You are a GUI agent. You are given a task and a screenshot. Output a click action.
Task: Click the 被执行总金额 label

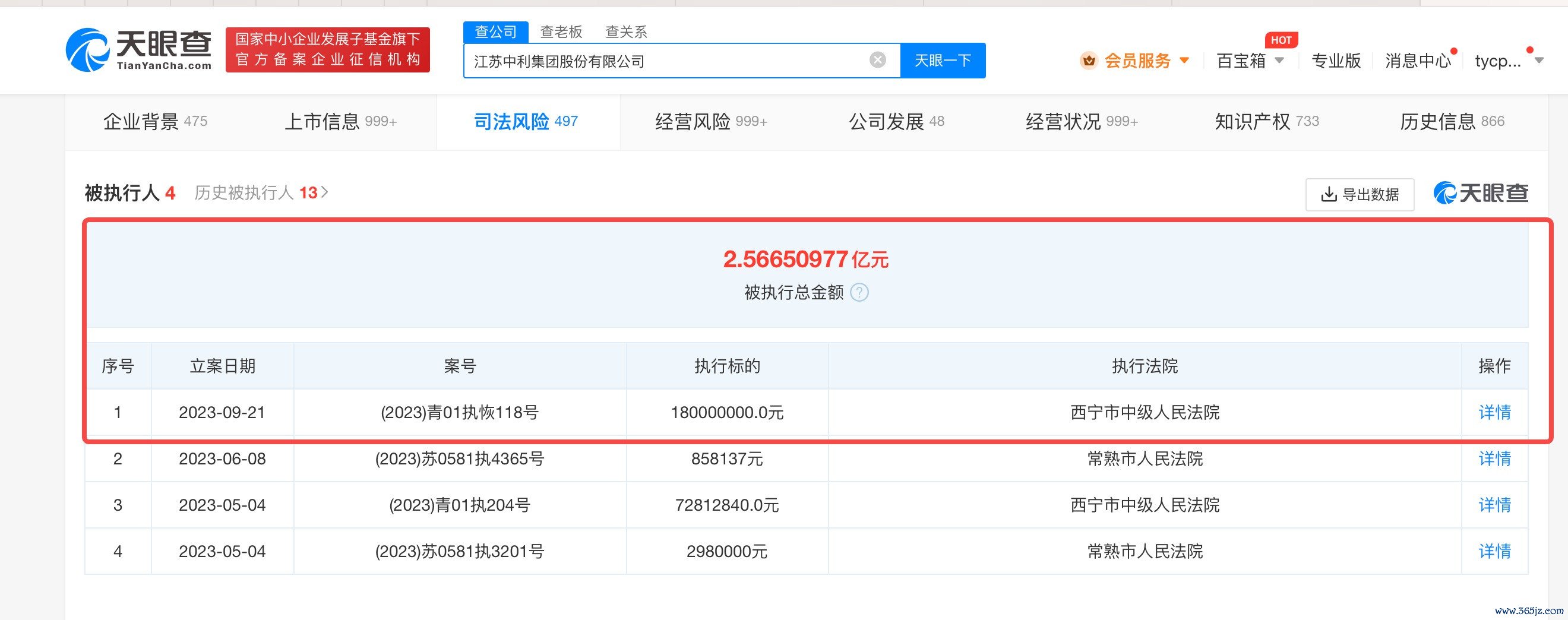point(794,293)
